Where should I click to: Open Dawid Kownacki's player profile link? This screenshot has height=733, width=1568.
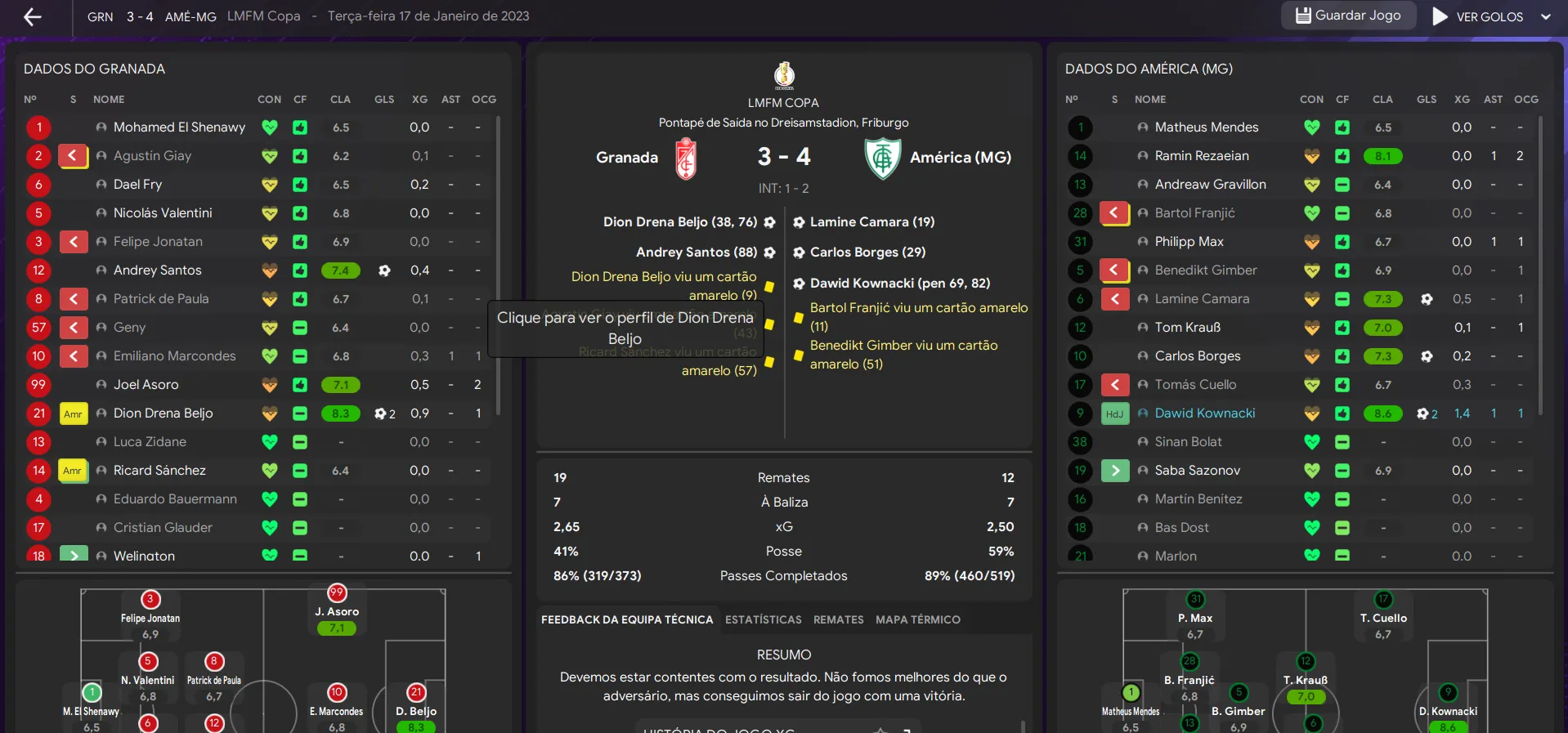coord(1204,413)
